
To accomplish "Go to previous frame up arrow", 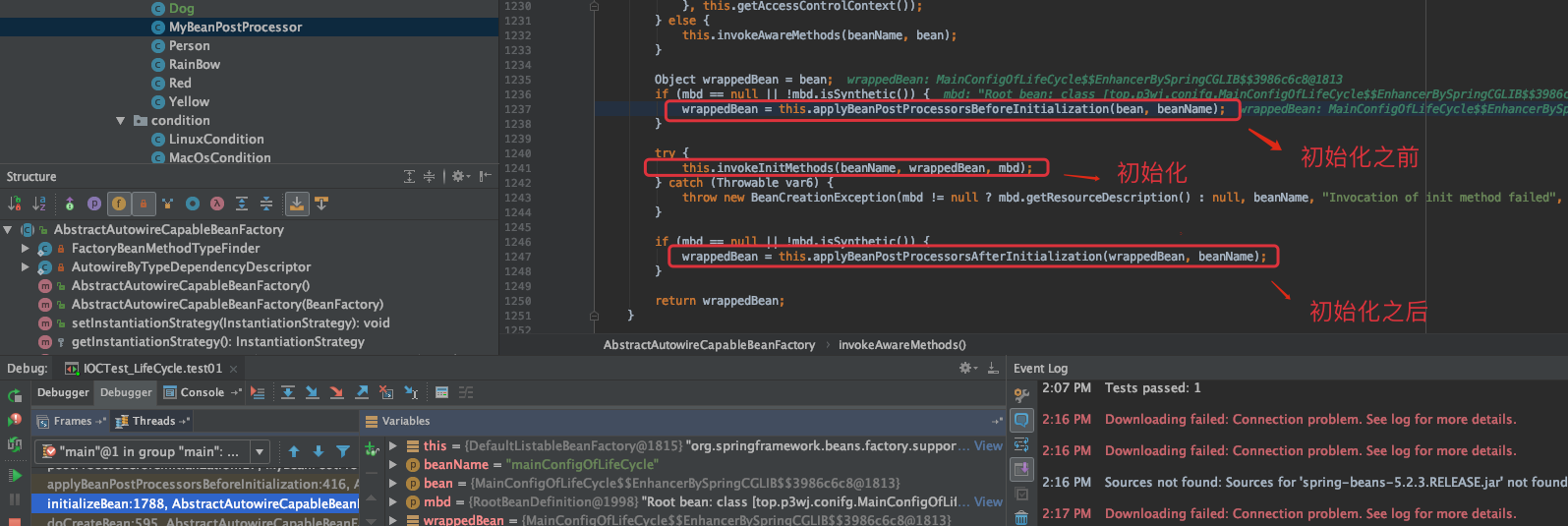I will (294, 452).
